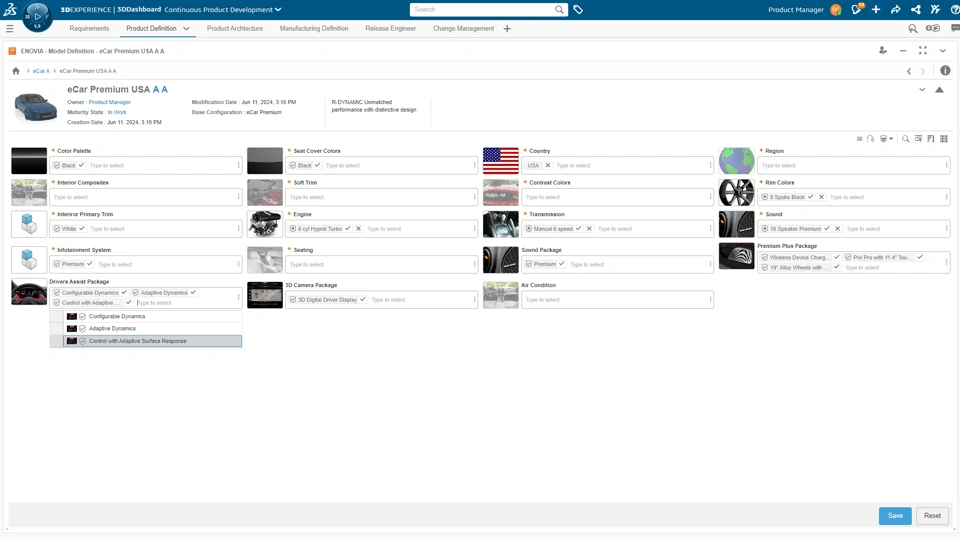Click the home breadcrumb icon
This screenshot has width=960, height=539.
16,71
